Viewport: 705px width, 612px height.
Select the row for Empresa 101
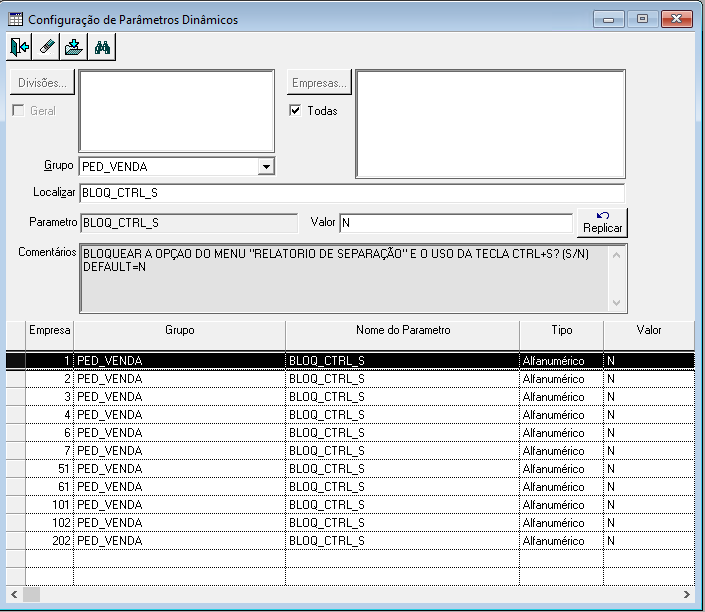point(350,505)
